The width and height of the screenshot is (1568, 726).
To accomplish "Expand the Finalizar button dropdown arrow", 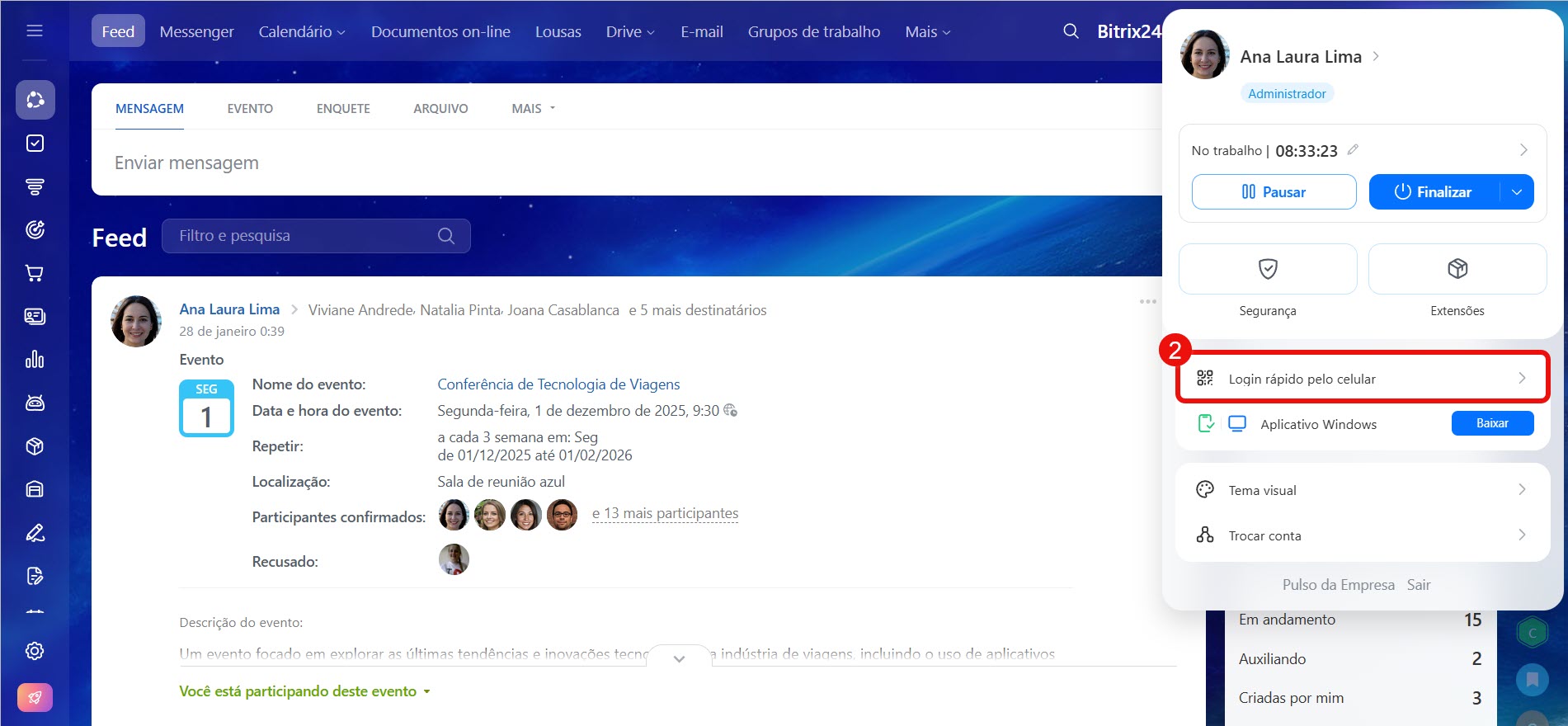I will coord(1516,192).
